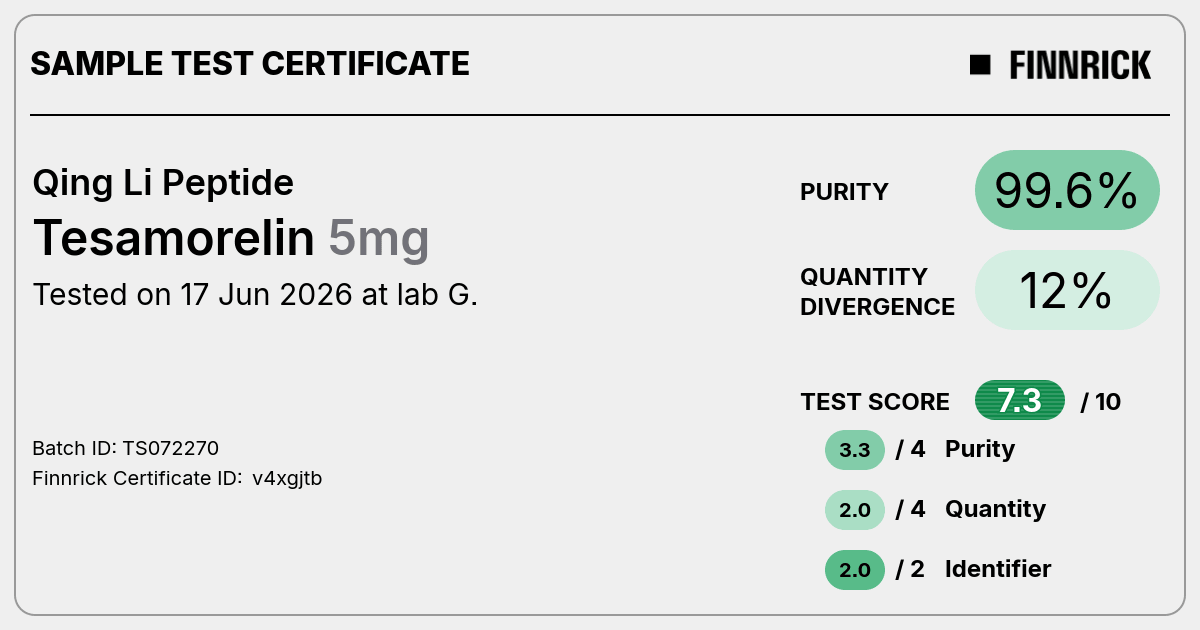Click the Sample Test Certificate heading
This screenshot has height=630, width=1200.
point(250,64)
